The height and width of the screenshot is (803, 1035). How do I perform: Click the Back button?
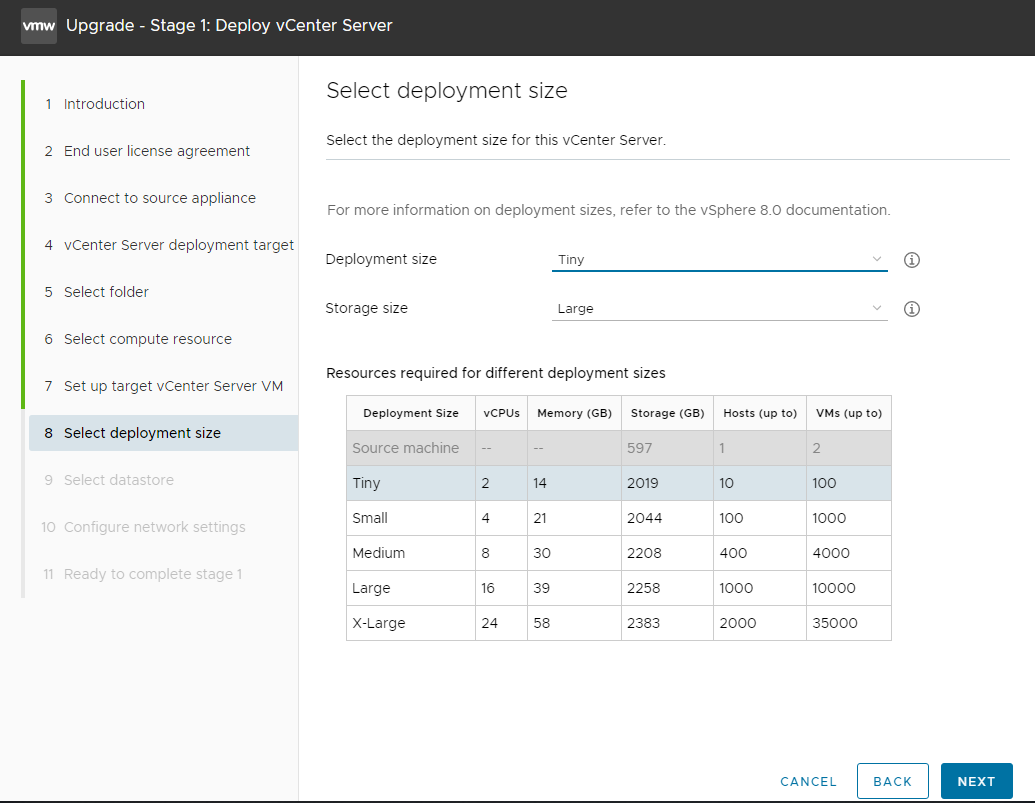(892, 781)
